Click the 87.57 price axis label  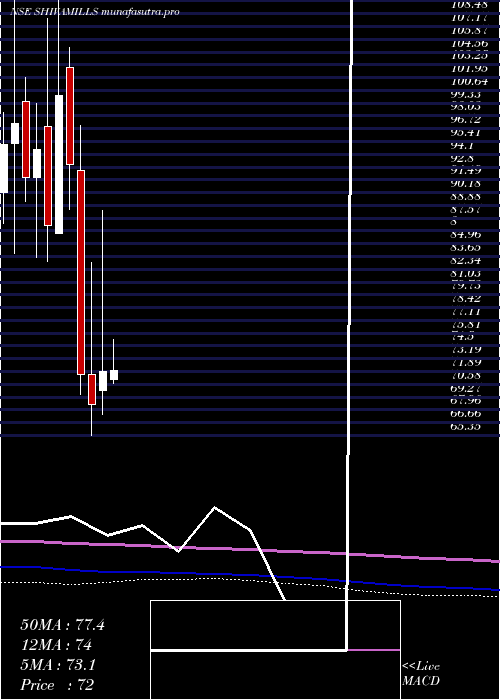point(467,209)
